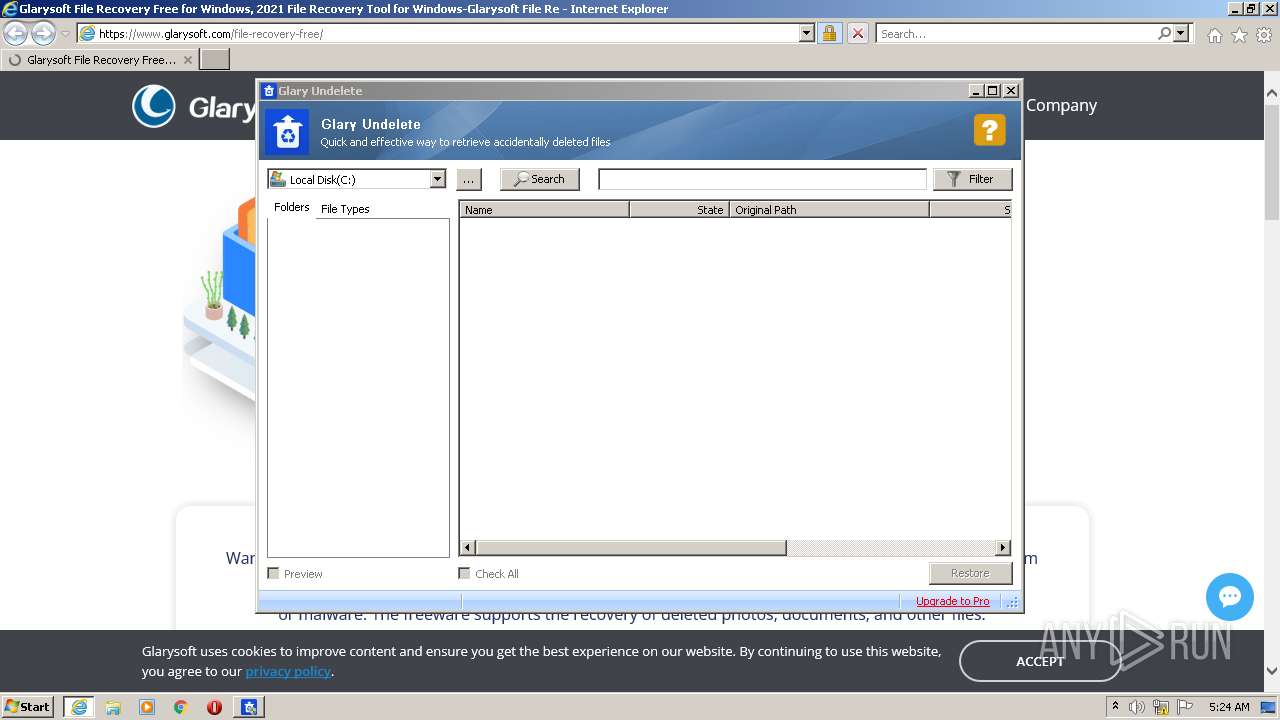The image size is (1280, 720).
Task: Open the Windows Start menu
Action: 28,707
